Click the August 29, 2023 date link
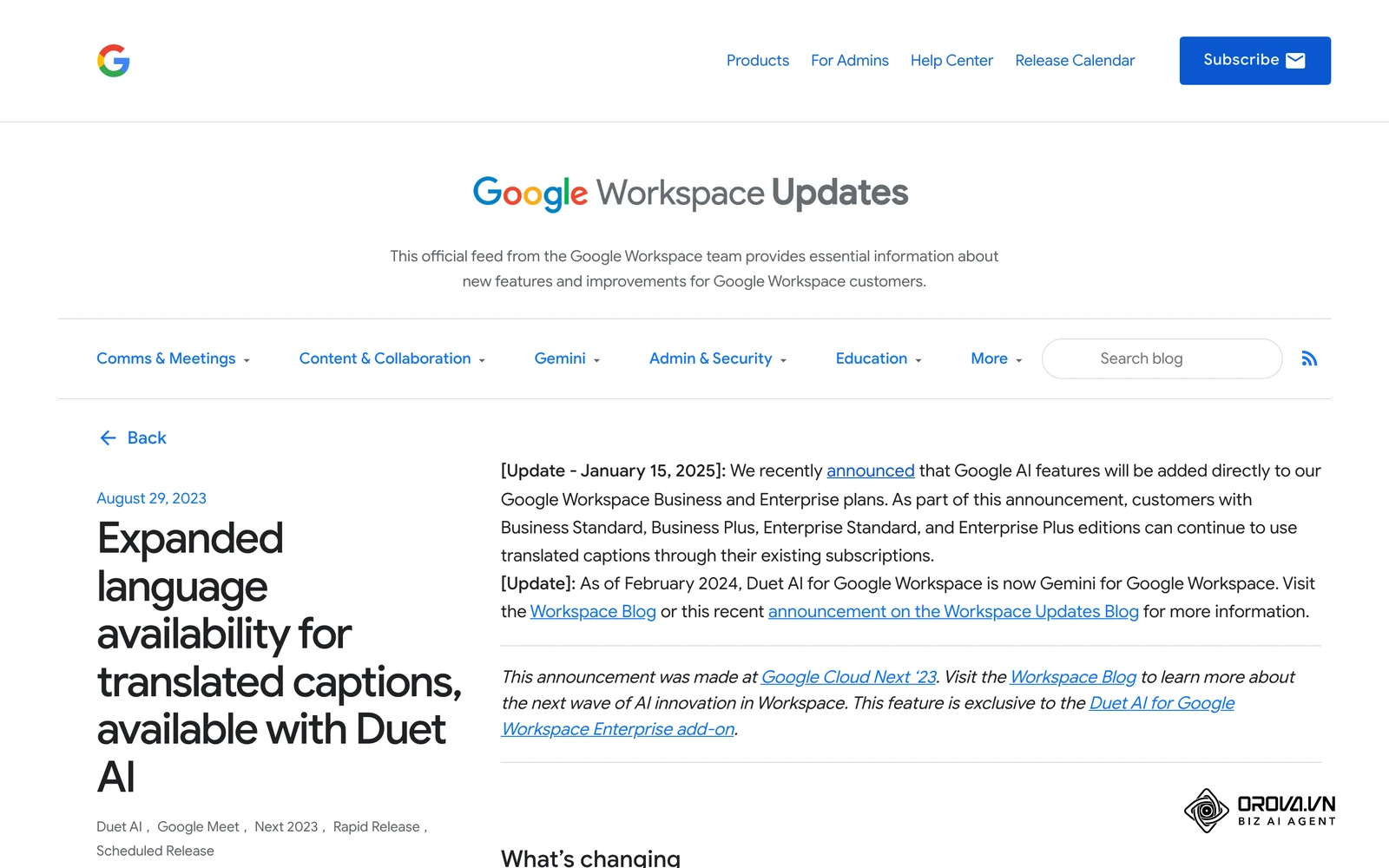1389x868 pixels. 151,498
